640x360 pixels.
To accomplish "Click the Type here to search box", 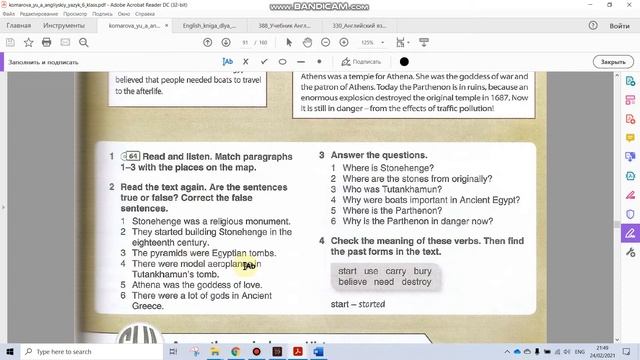I will pos(91,351).
